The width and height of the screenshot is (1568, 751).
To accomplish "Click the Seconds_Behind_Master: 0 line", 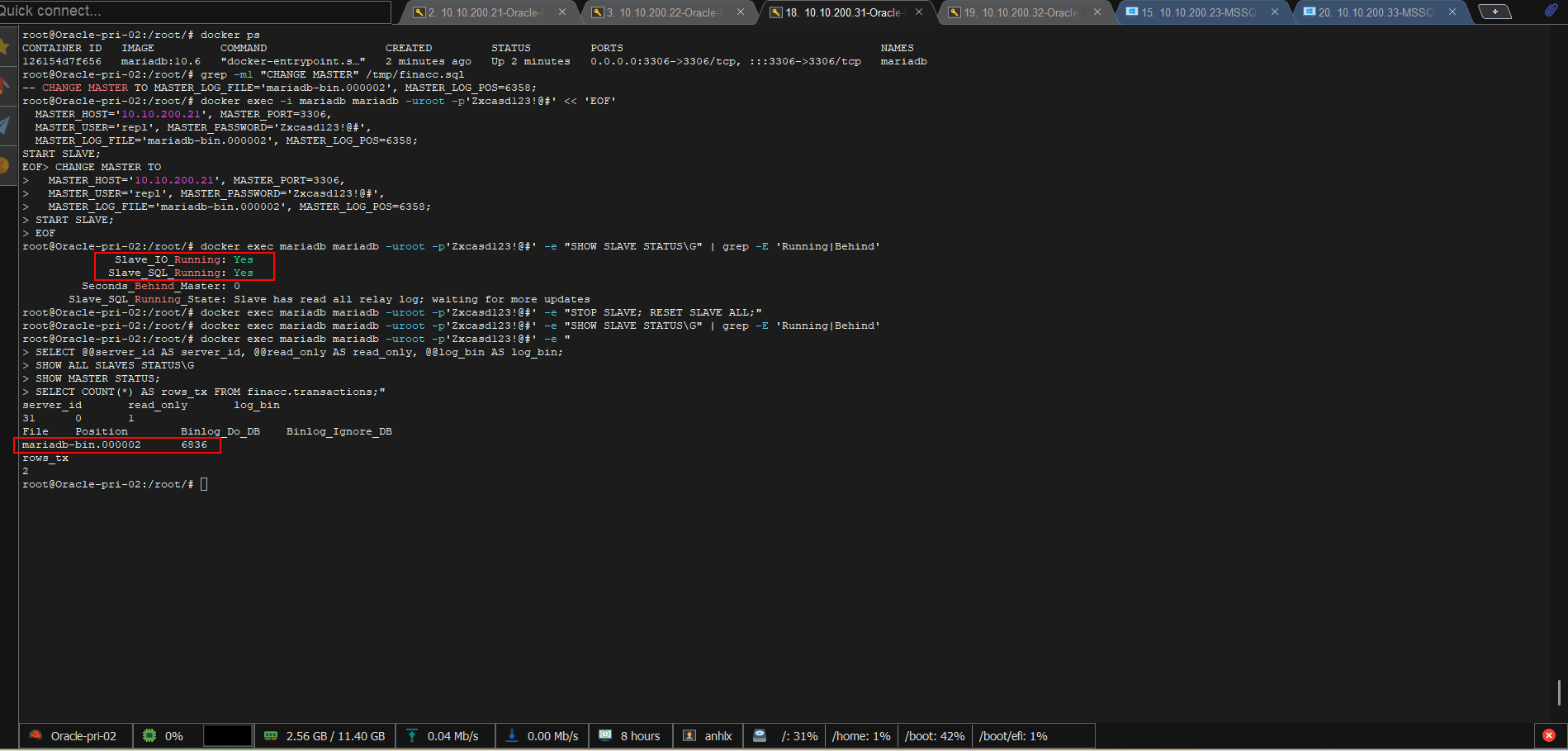I will (x=161, y=286).
